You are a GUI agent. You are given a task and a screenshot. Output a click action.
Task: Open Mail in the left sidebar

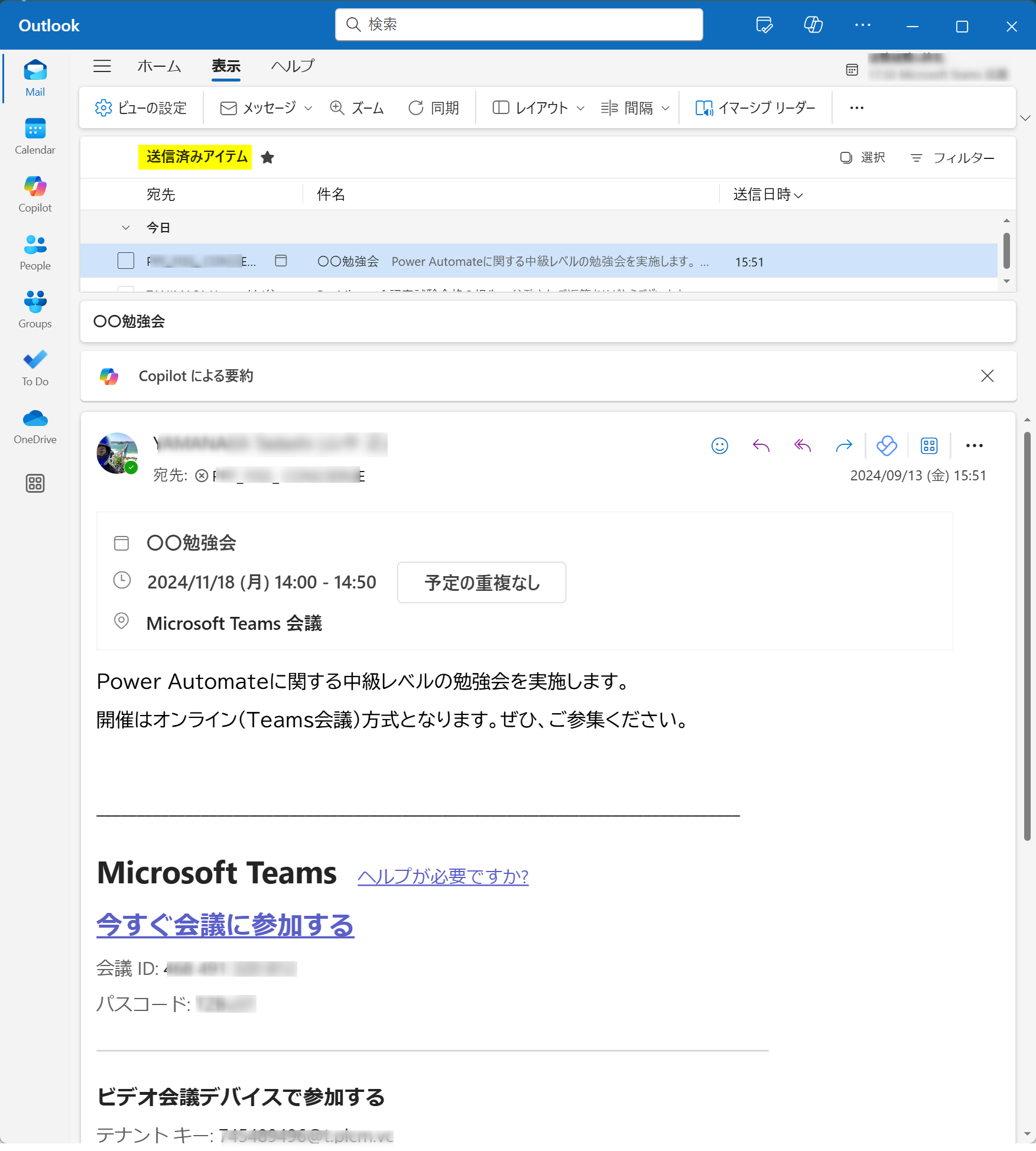[35, 78]
